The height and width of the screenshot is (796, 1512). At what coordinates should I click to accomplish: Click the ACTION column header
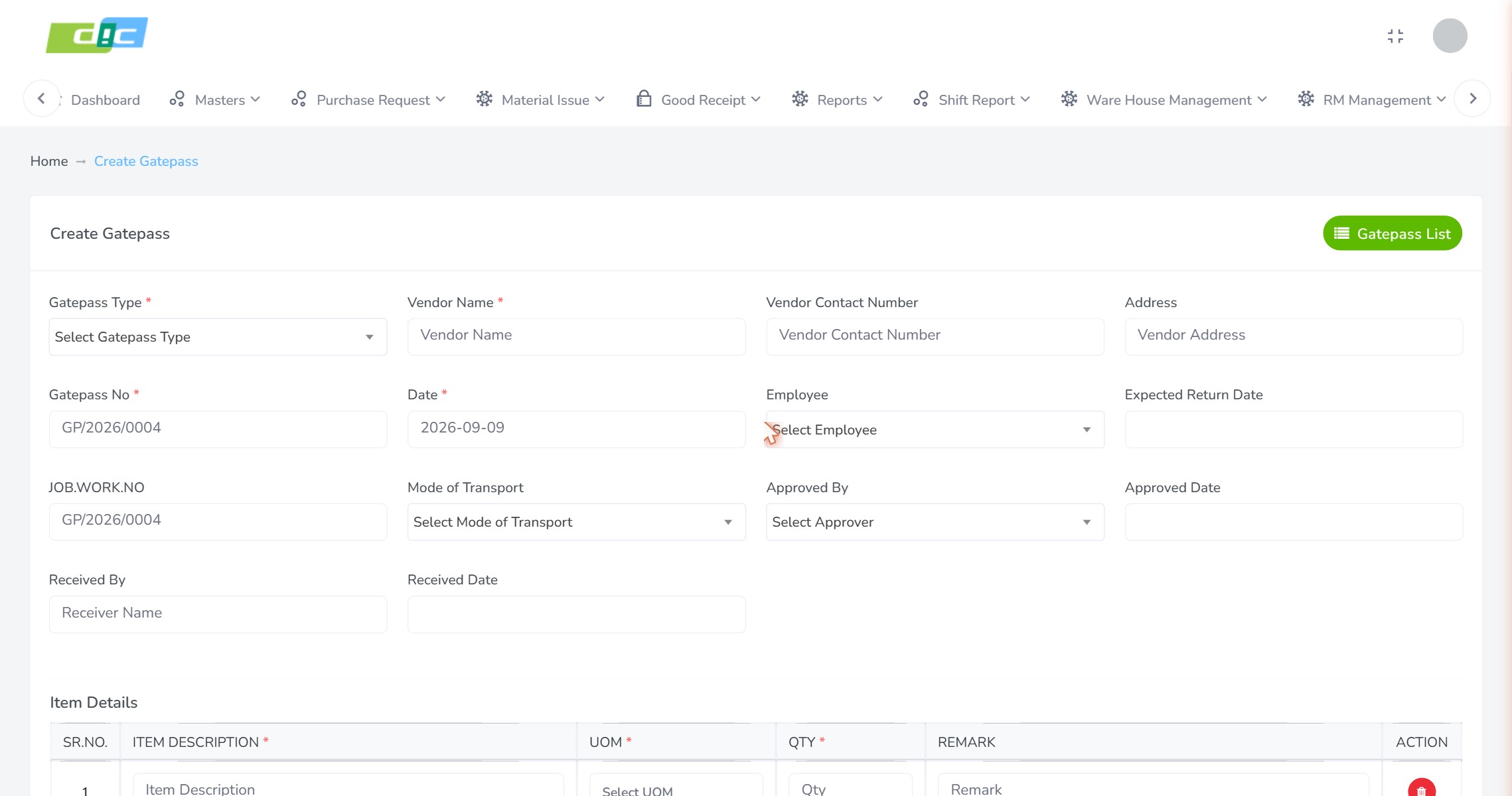(x=1422, y=742)
